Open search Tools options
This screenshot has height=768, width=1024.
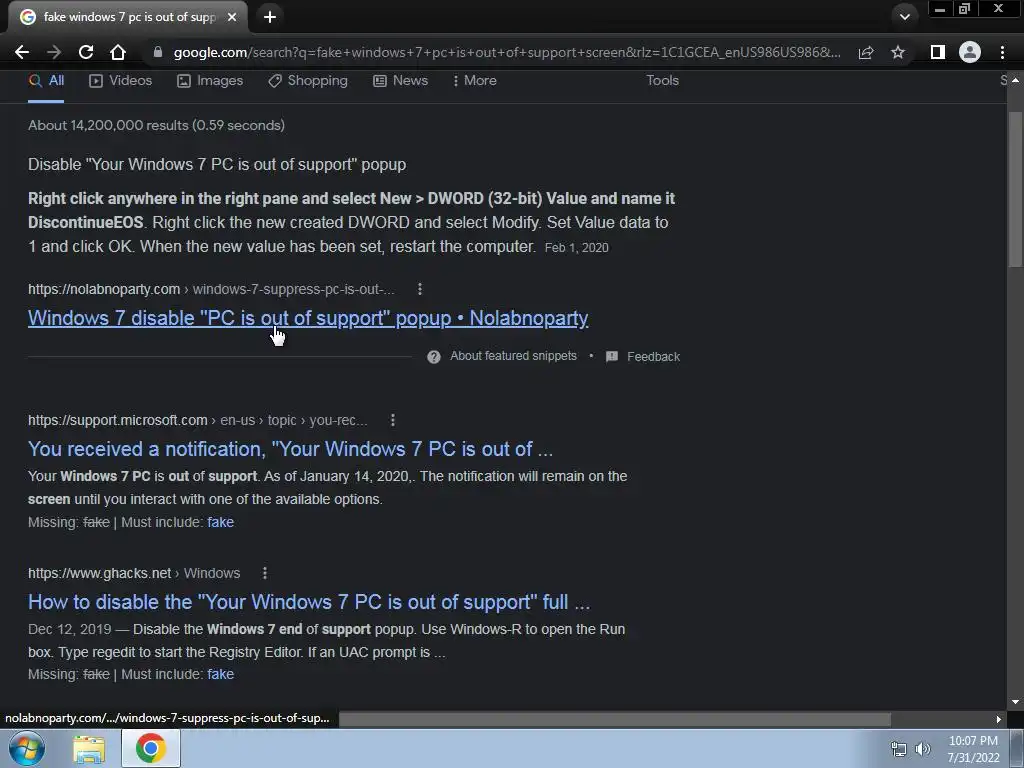click(662, 80)
